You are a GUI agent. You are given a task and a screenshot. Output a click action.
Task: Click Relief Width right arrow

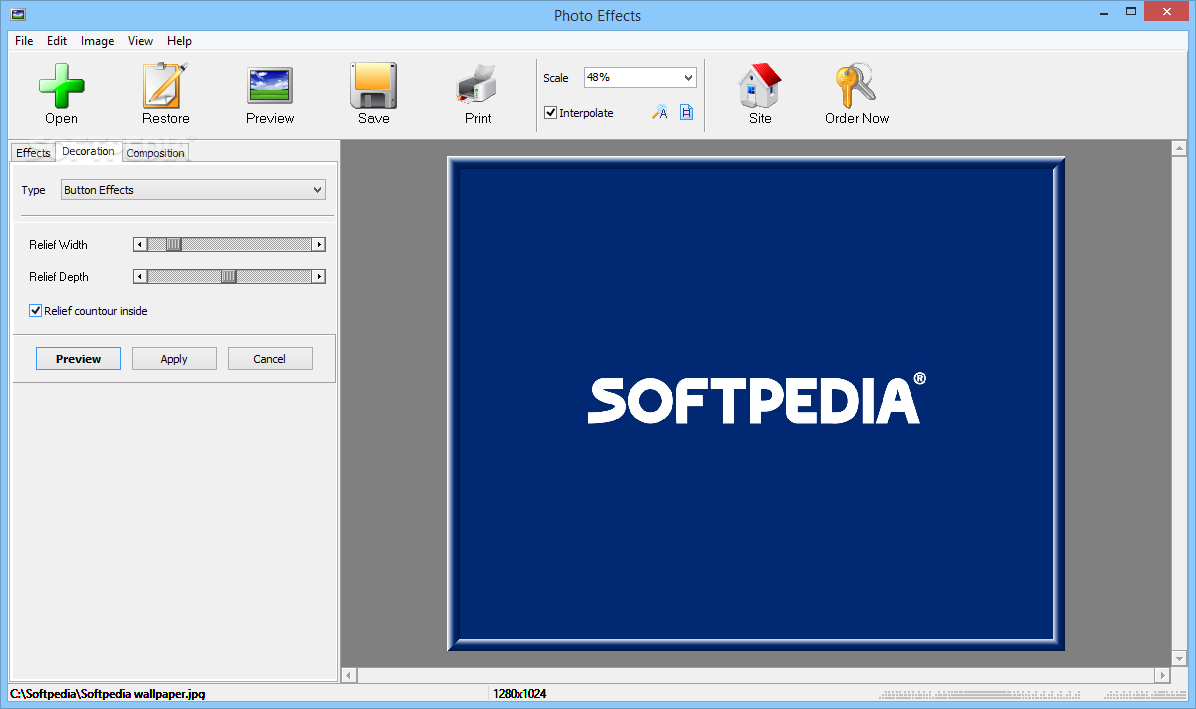(x=319, y=245)
